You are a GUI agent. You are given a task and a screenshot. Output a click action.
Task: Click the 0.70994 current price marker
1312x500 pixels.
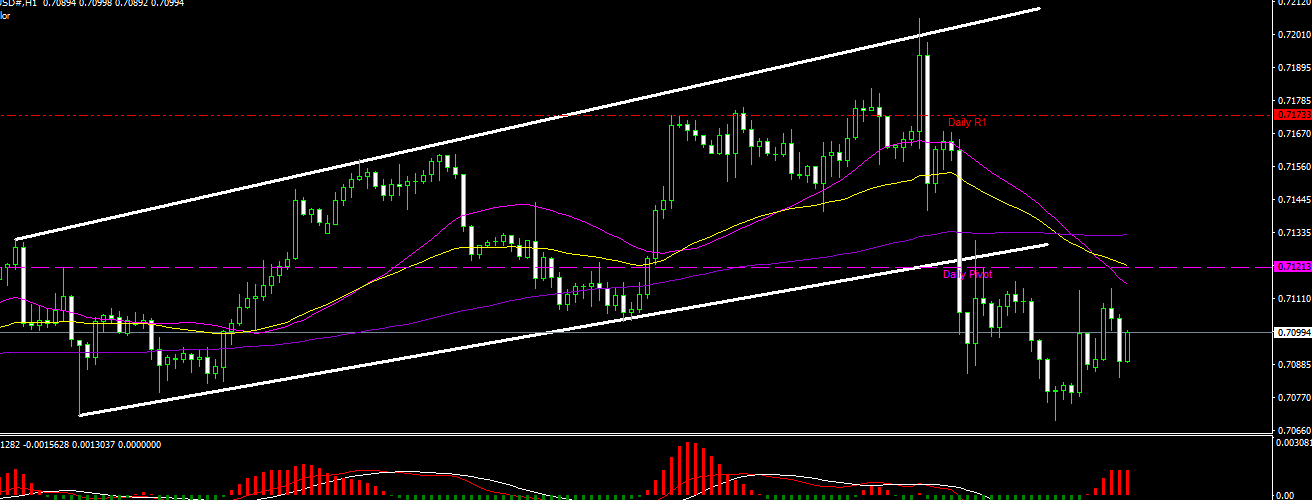[1294, 332]
